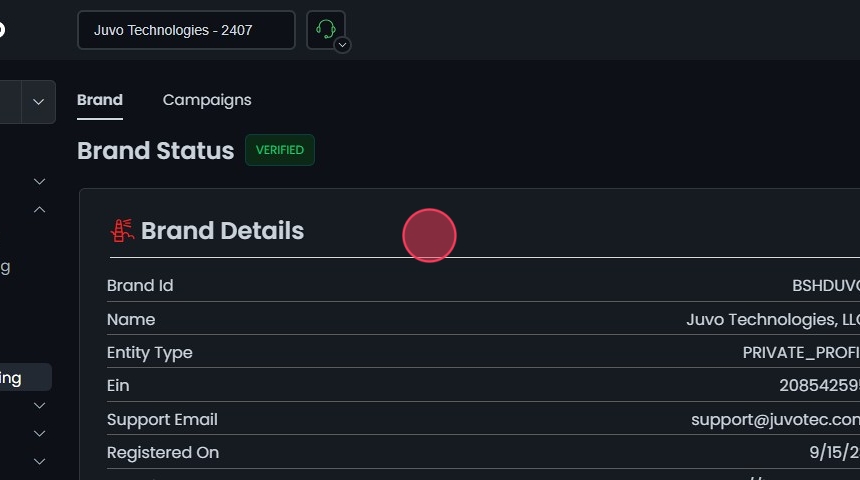Select the Brand tab

[100, 100]
